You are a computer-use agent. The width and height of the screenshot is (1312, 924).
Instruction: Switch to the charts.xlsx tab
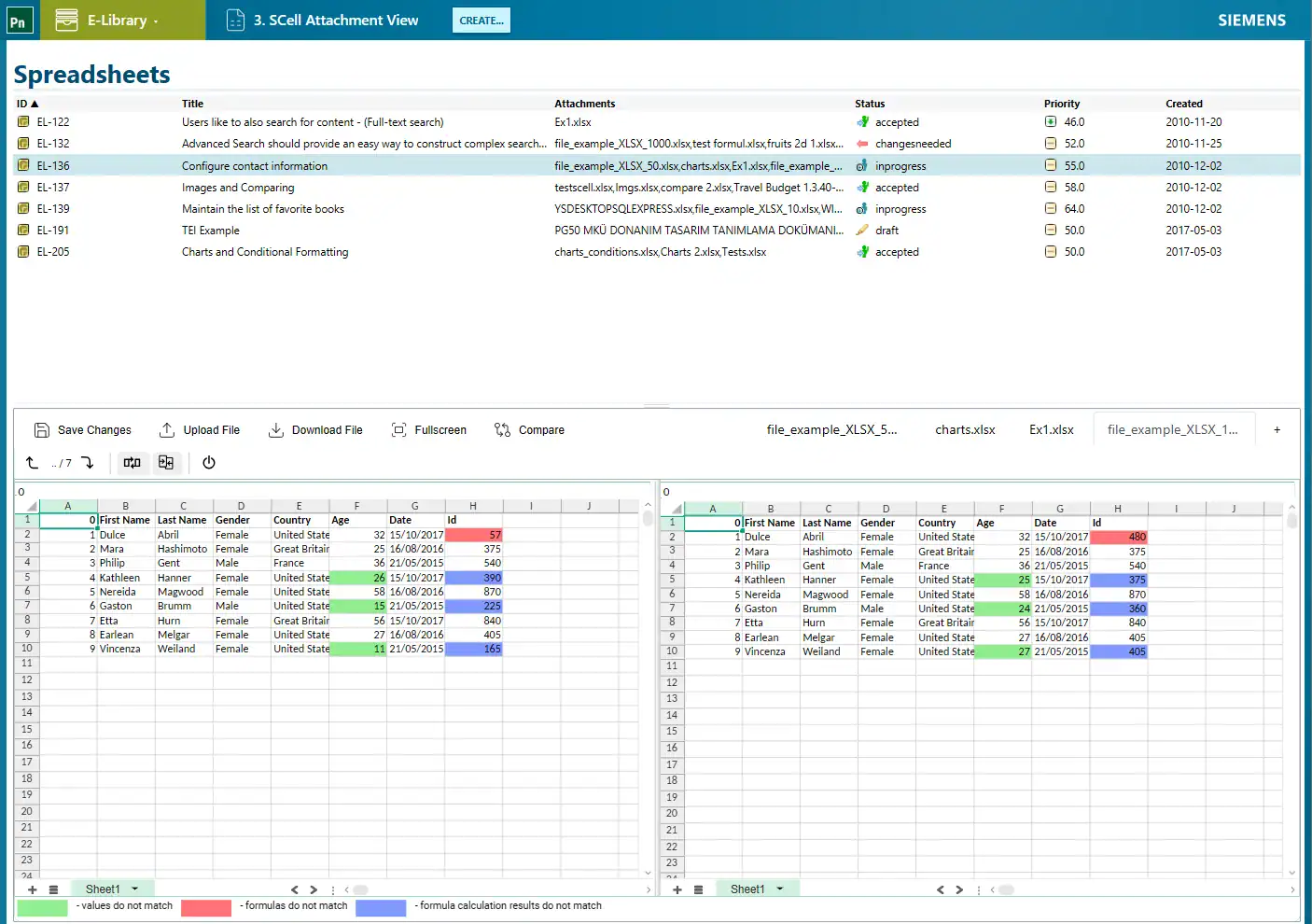(x=965, y=430)
